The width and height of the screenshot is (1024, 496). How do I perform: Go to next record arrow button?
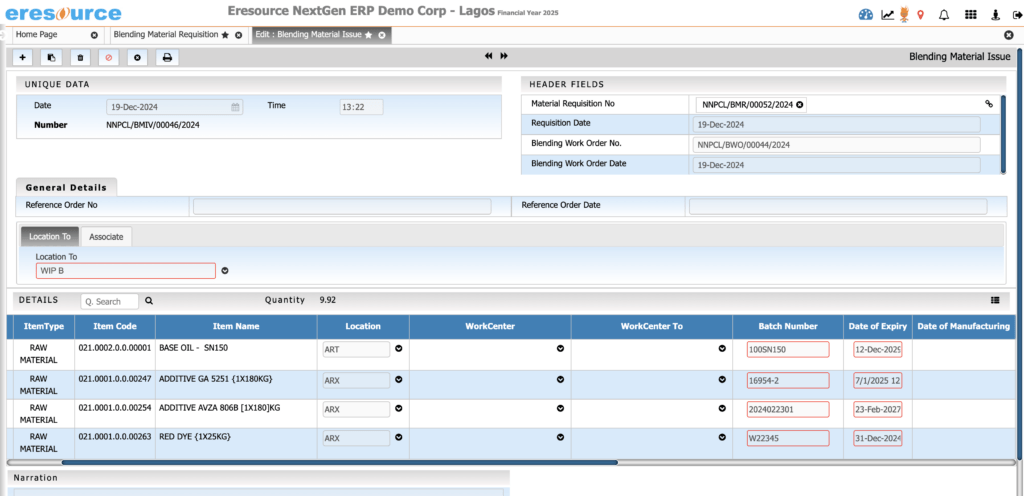coord(504,56)
